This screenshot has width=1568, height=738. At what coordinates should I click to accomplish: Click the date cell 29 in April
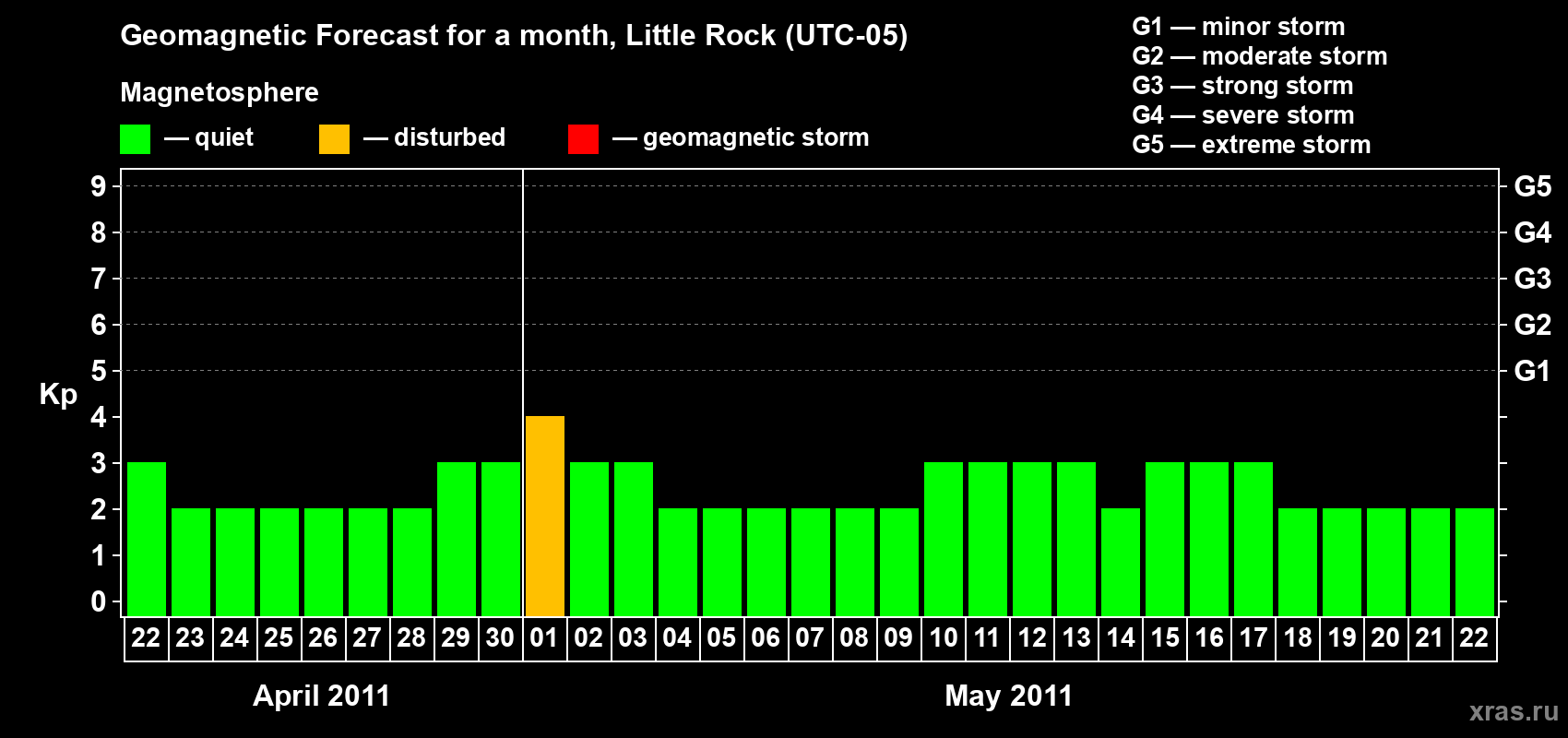tap(456, 638)
